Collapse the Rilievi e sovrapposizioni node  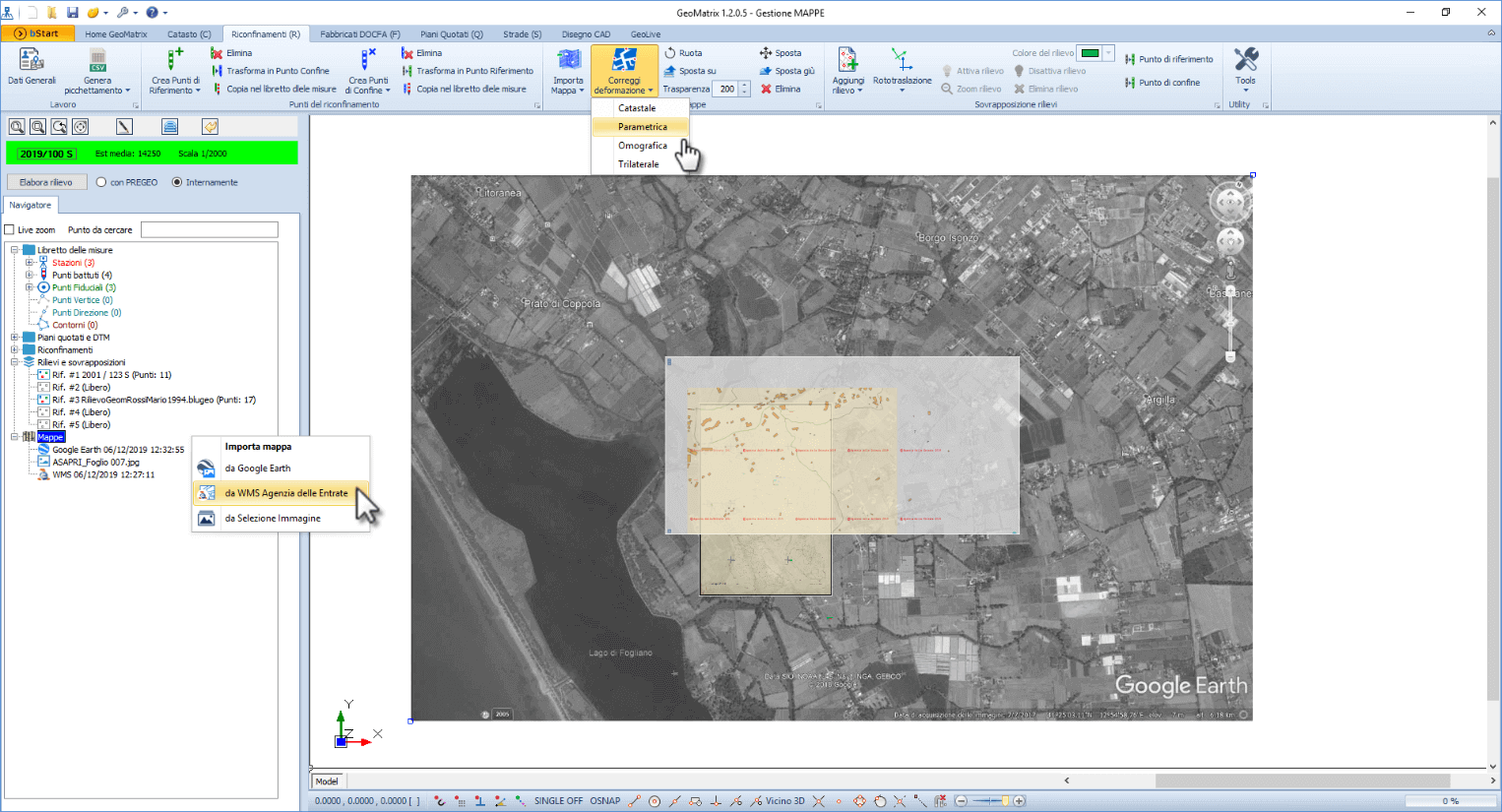click(x=15, y=362)
